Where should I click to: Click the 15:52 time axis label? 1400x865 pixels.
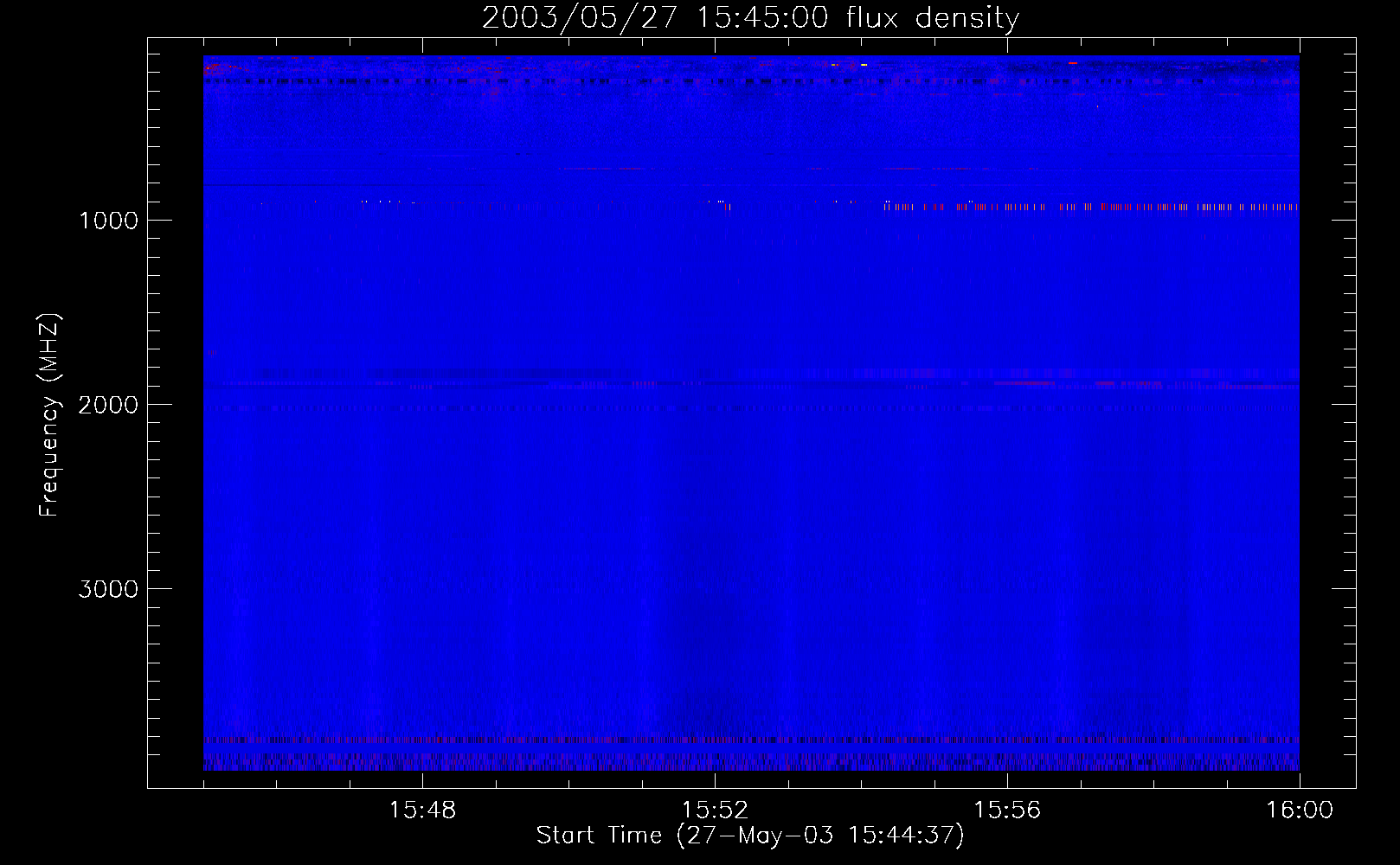715,811
